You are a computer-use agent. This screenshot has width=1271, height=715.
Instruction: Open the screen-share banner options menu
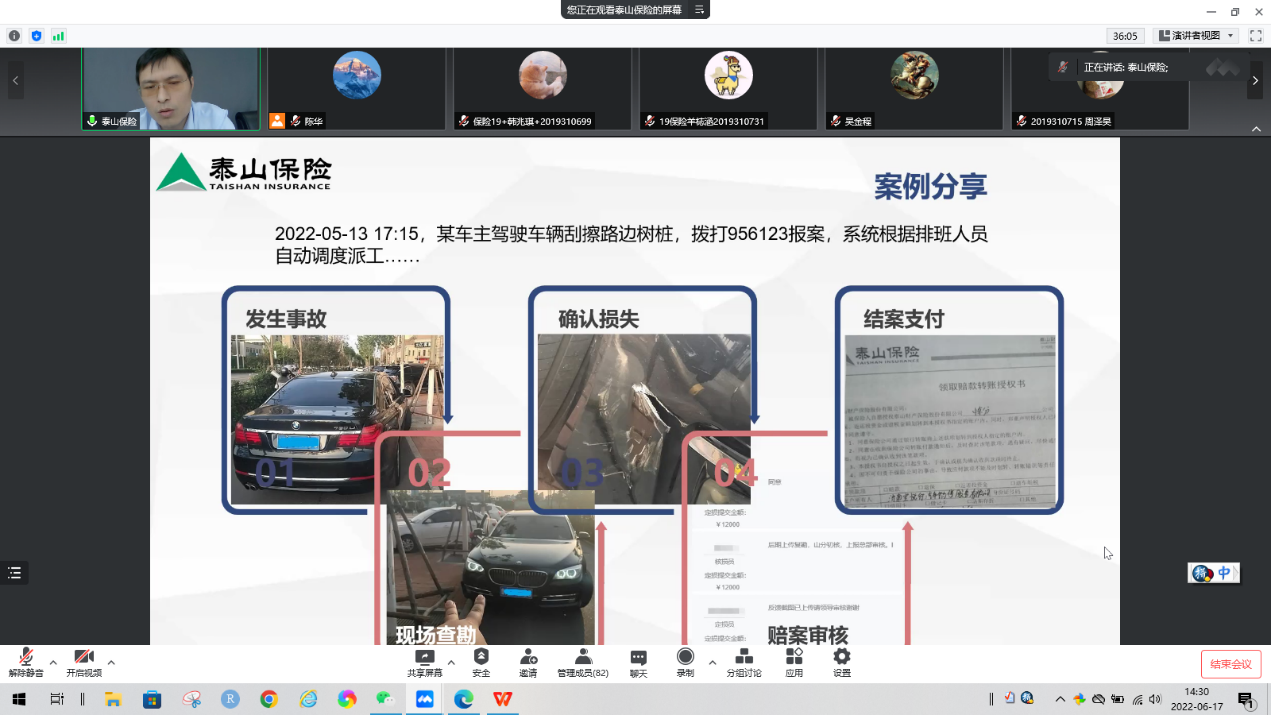coord(700,10)
